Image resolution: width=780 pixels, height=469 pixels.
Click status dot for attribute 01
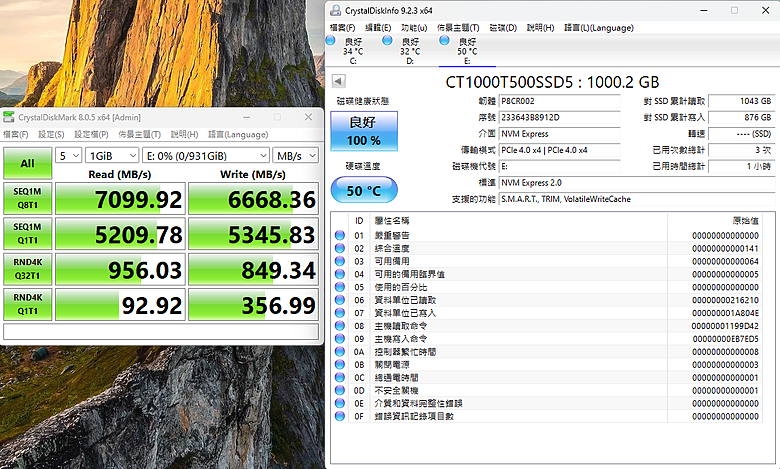pos(340,235)
